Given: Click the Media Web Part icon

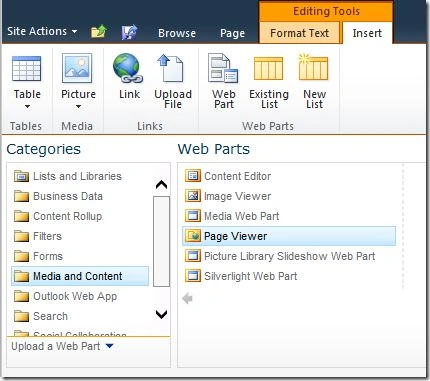Looking at the screenshot, I should (x=193, y=216).
